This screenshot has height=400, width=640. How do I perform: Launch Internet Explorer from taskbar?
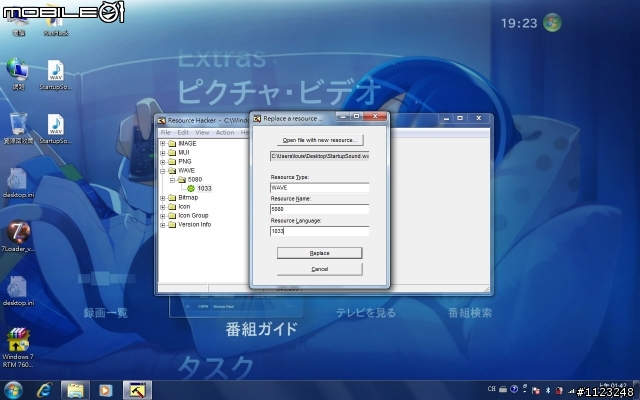pyautogui.click(x=44, y=391)
